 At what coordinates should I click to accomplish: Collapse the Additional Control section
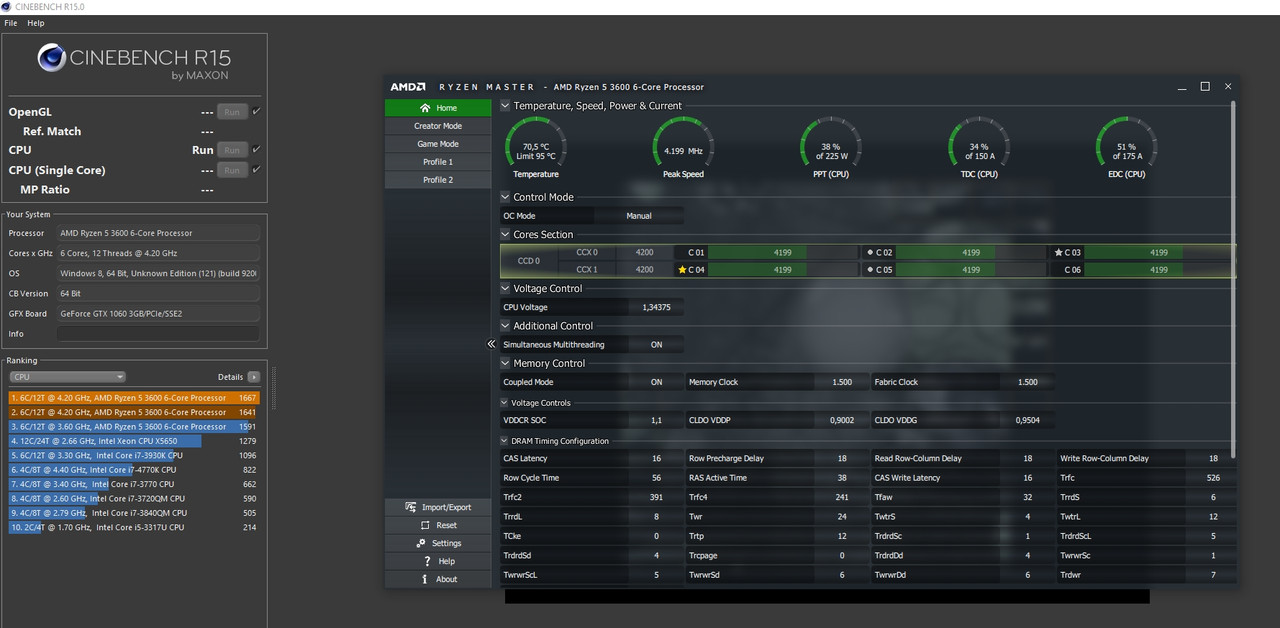point(505,326)
